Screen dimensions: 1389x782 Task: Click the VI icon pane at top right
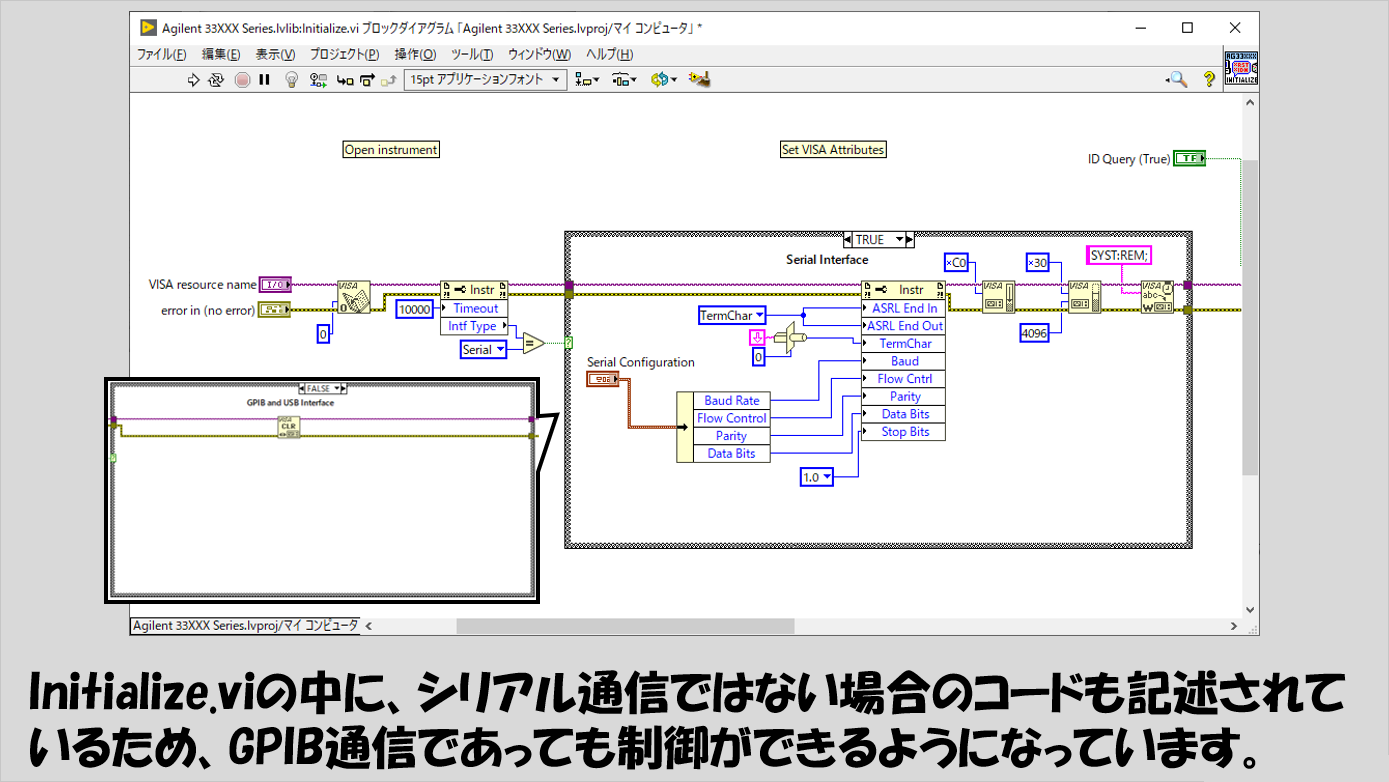[1241, 68]
